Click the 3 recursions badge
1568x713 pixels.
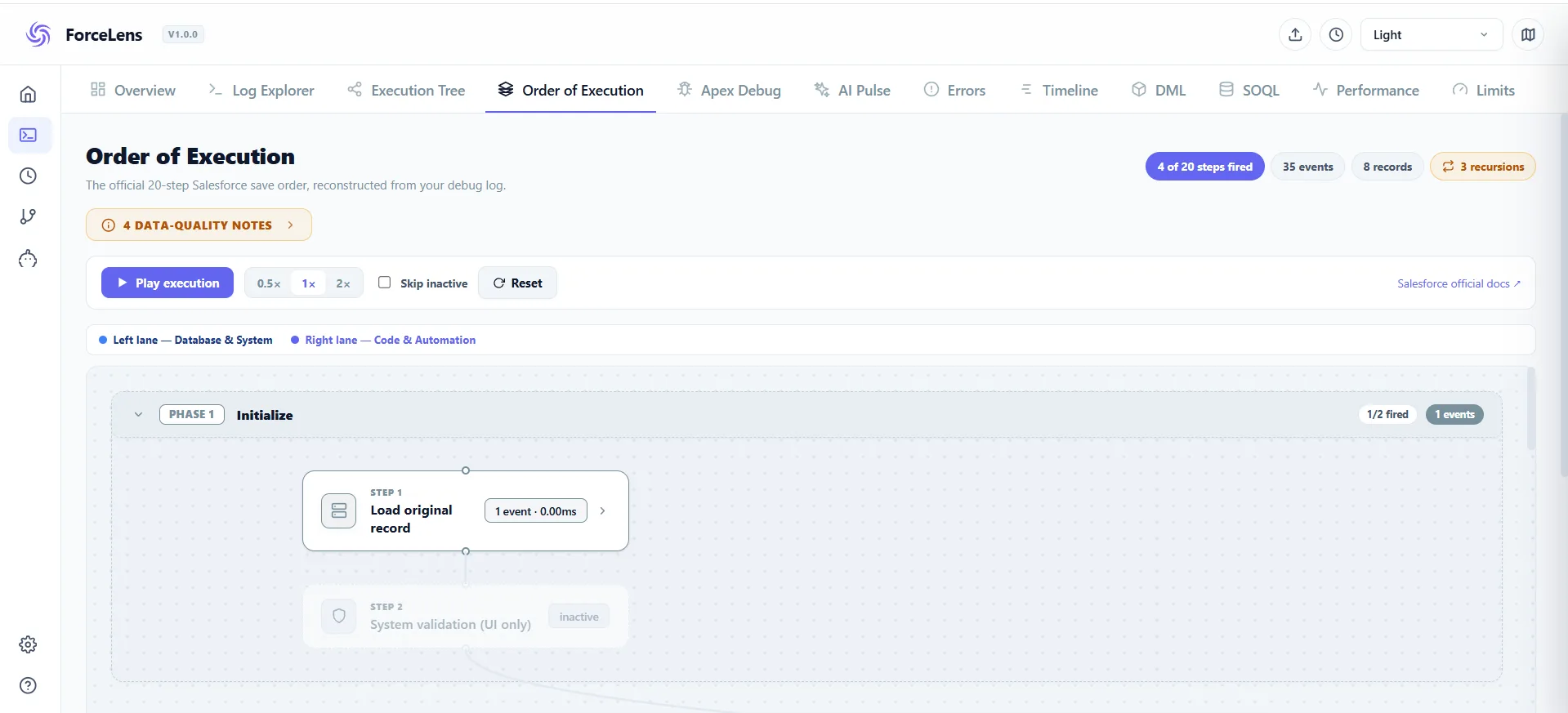coord(1483,167)
